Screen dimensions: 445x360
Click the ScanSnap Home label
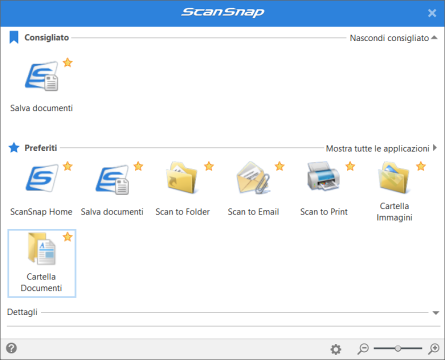[x=41, y=212]
